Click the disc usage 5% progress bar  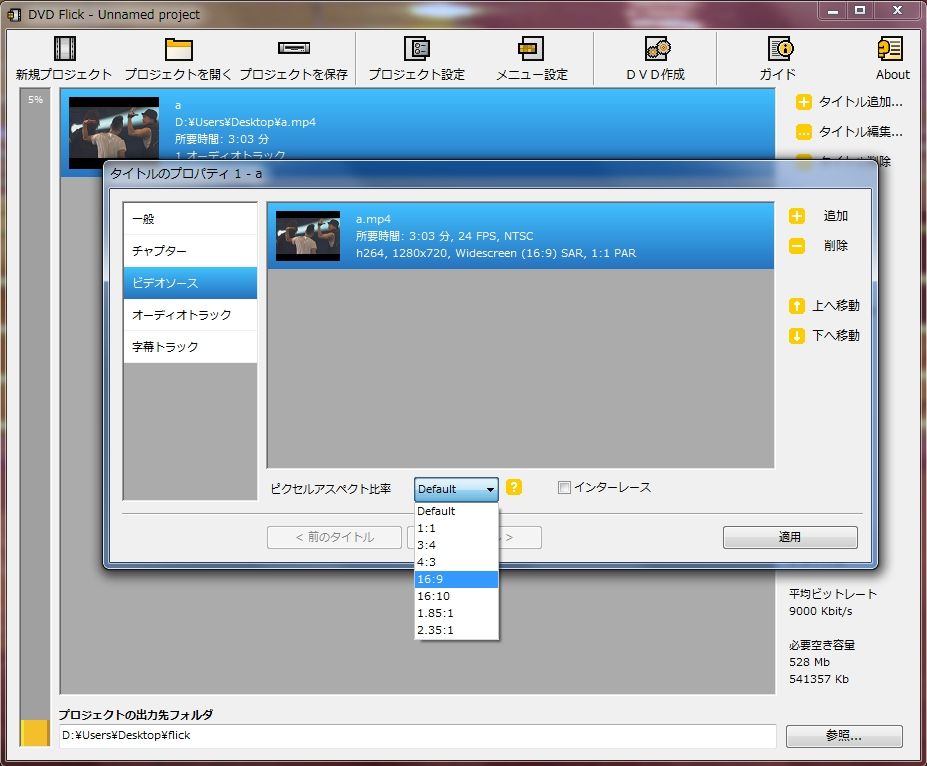tap(35, 417)
